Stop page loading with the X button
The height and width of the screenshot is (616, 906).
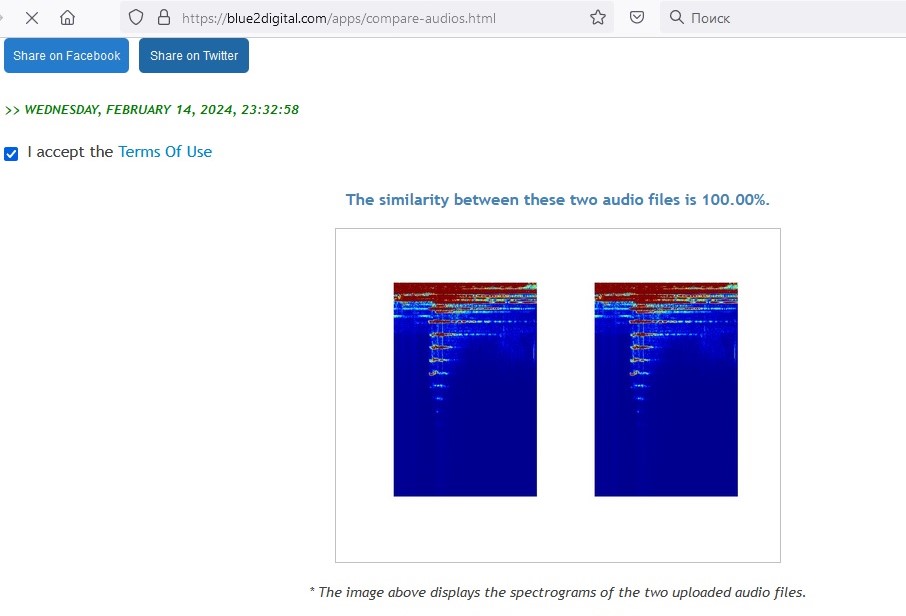(32, 18)
